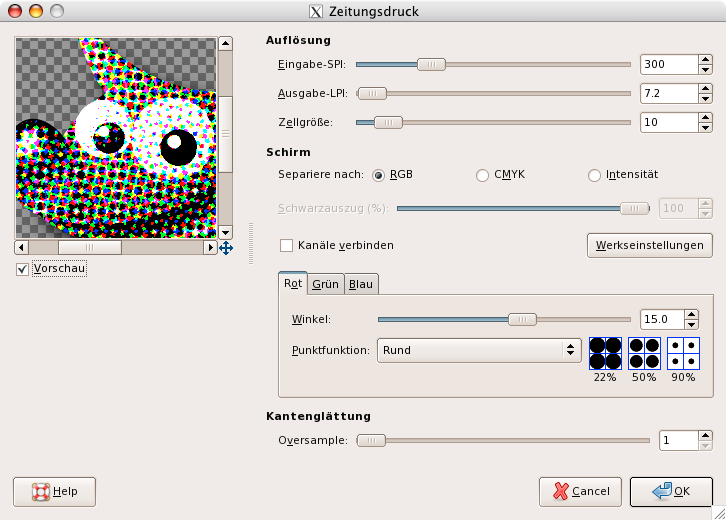The image size is (726, 520).
Task: Click the preview navigation cross-arrows icon
Action: tap(226, 248)
